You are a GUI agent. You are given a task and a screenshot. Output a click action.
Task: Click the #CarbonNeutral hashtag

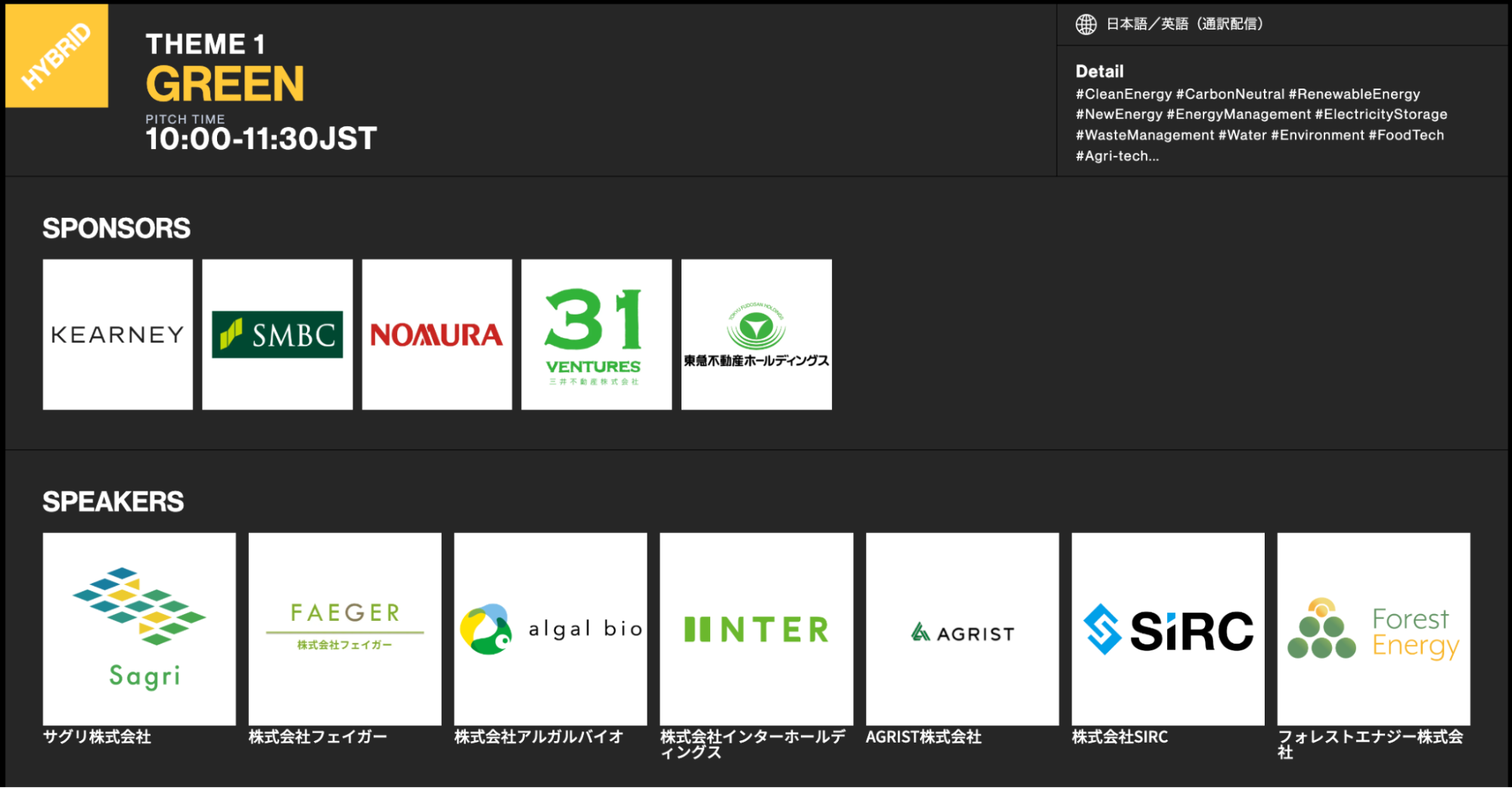click(1230, 94)
